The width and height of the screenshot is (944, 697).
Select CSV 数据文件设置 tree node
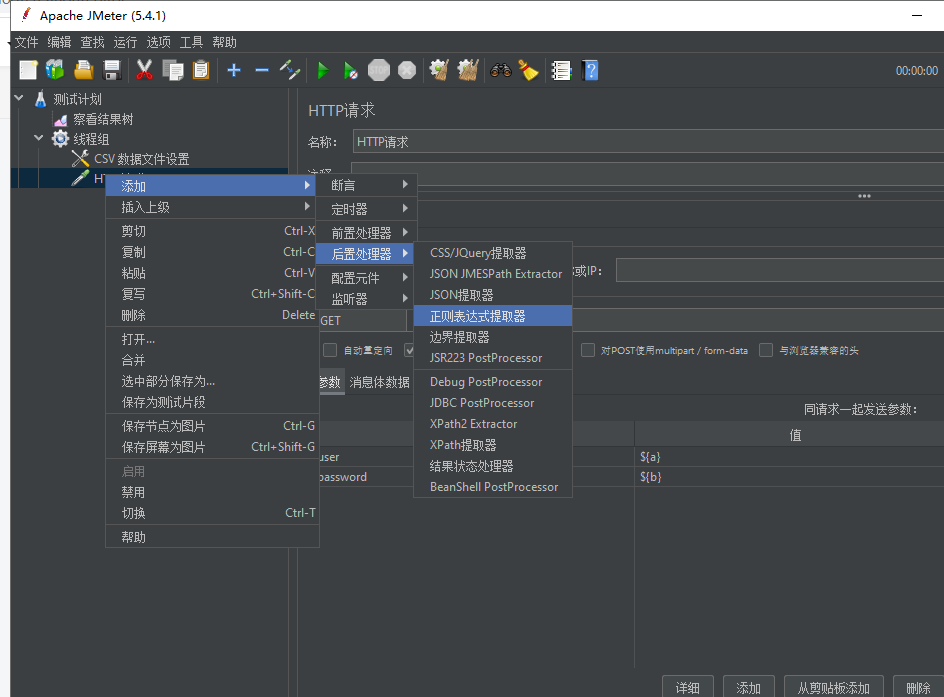click(141, 159)
